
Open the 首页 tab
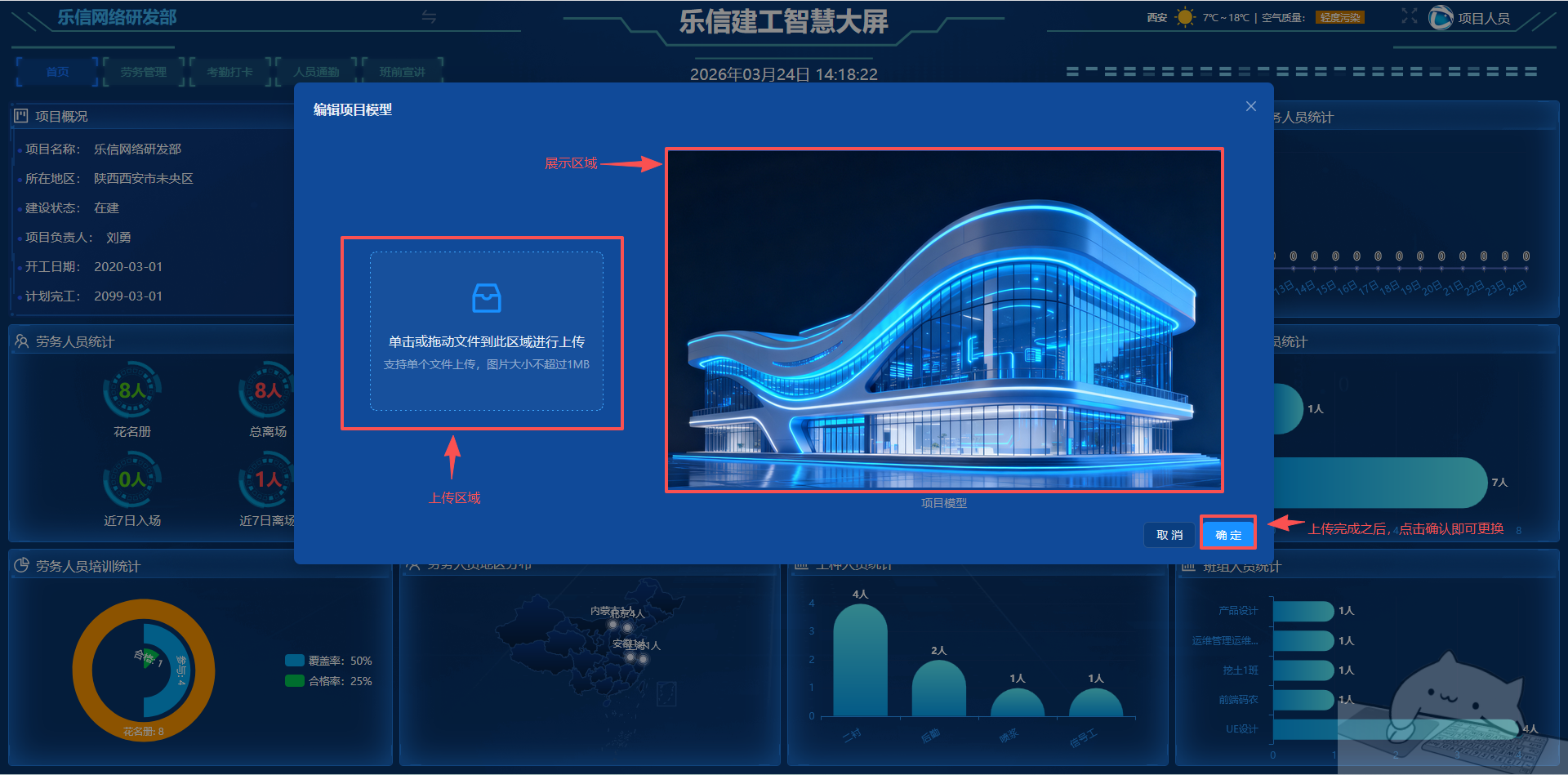click(x=57, y=72)
